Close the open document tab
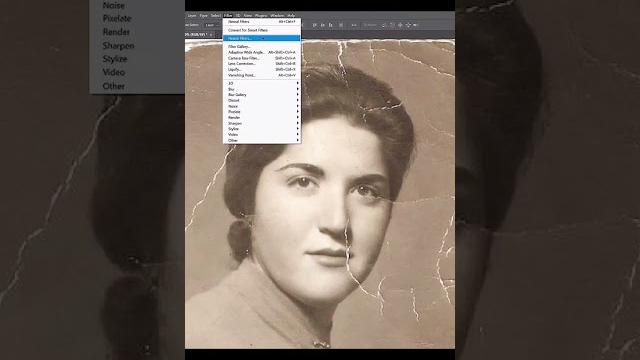The width and height of the screenshot is (640, 360). [x=211, y=35]
